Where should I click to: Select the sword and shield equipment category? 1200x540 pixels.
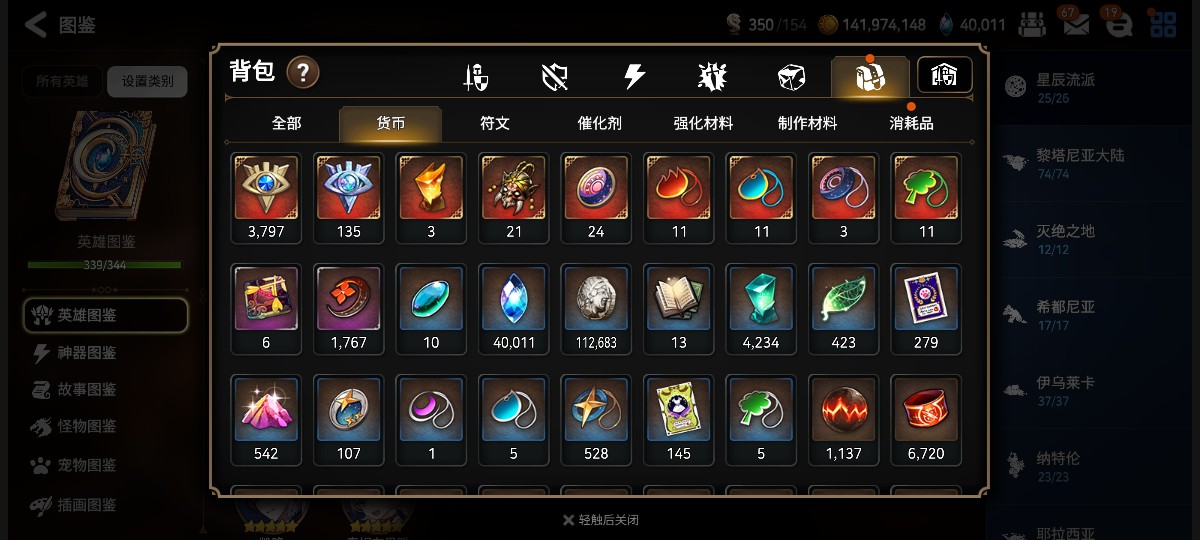(x=476, y=77)
